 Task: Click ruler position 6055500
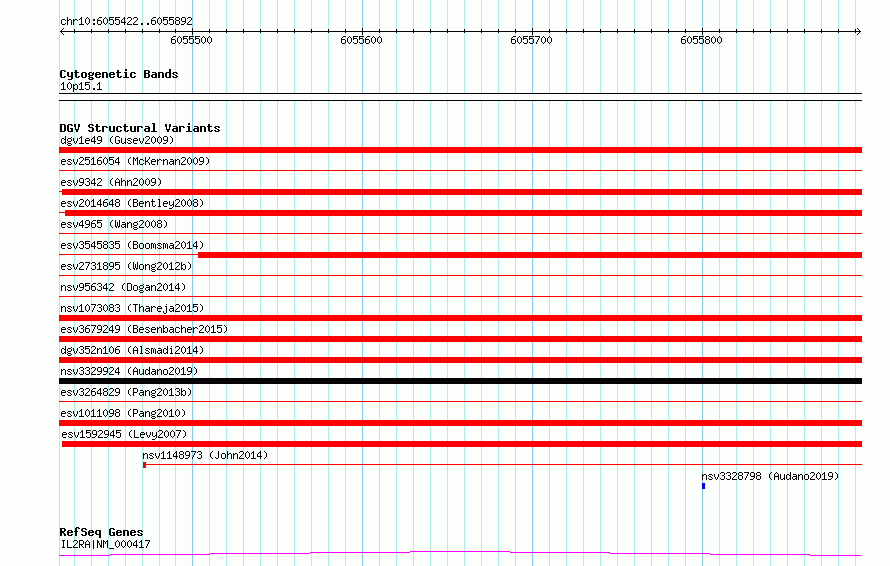tap(191, 40)
